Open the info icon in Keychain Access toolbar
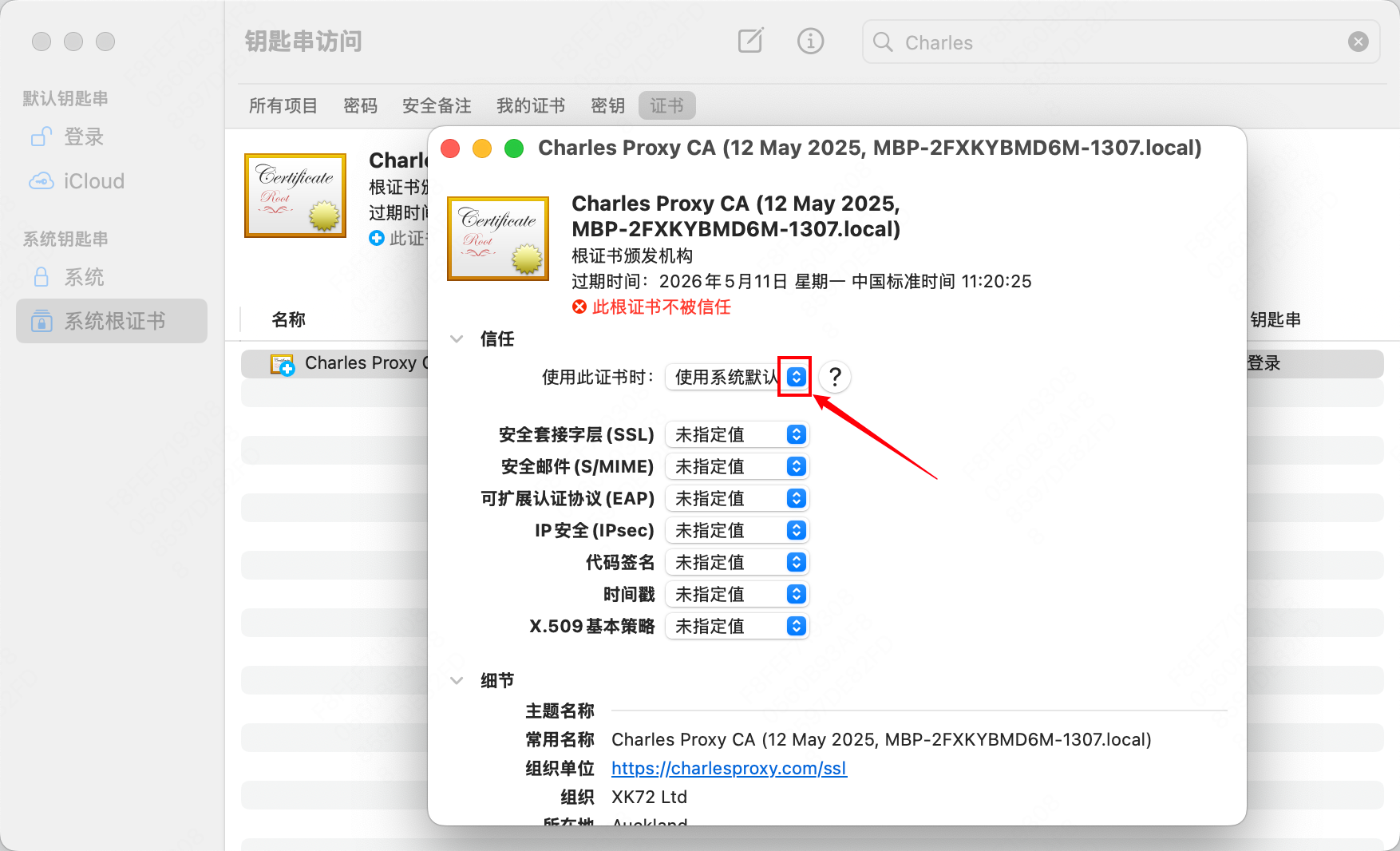Screen dimensions: 1400x851 810,41
